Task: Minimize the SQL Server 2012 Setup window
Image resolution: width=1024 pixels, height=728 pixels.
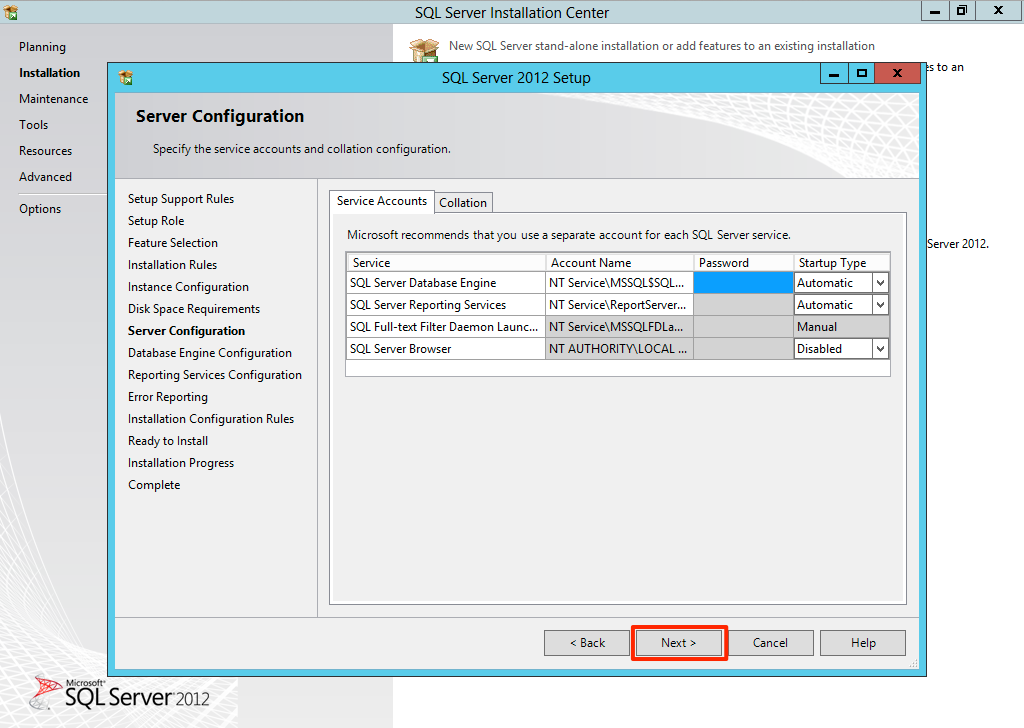Action: coord(834,73)
